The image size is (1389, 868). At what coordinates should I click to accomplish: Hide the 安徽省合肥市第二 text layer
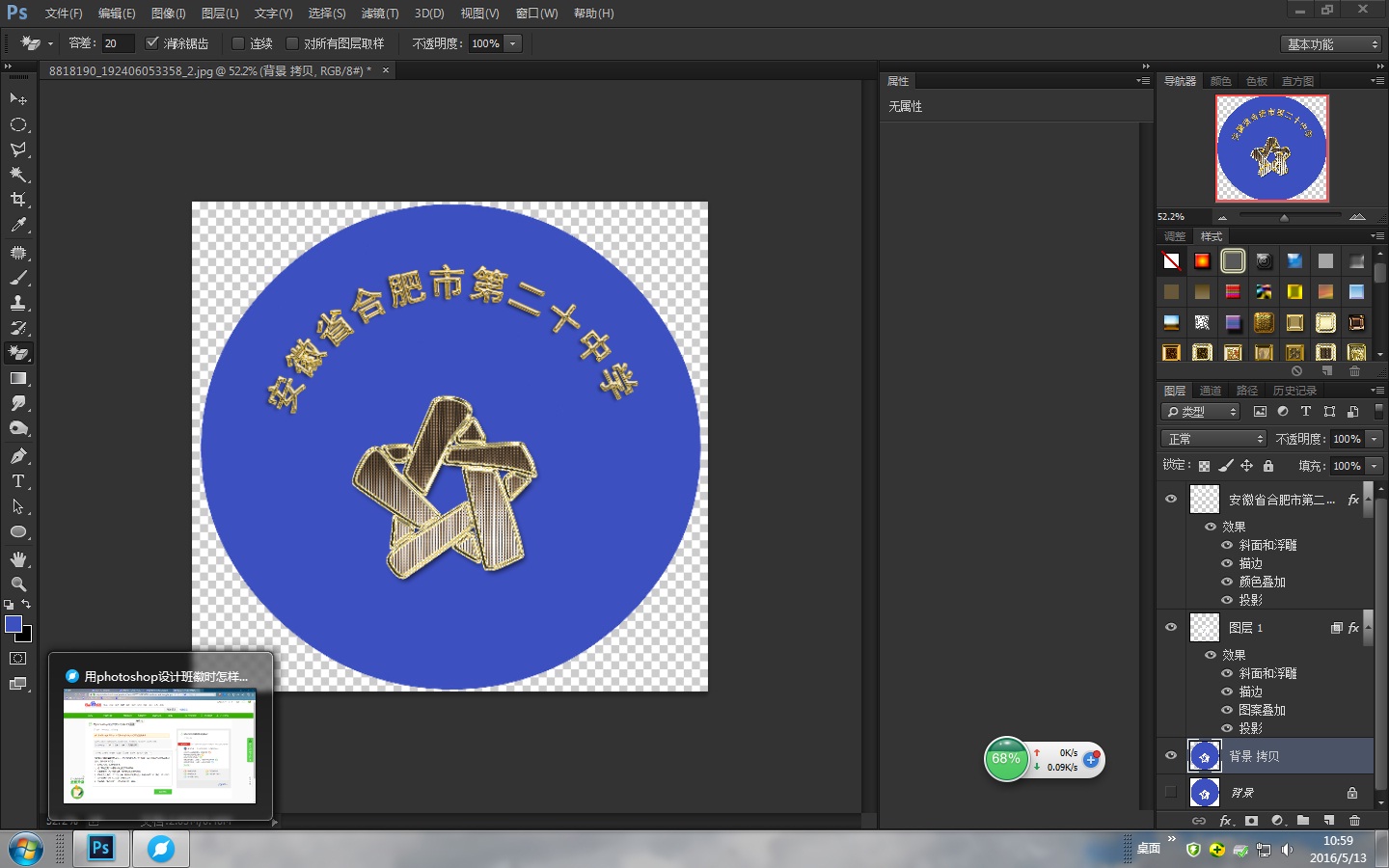tap(1171, 499)
